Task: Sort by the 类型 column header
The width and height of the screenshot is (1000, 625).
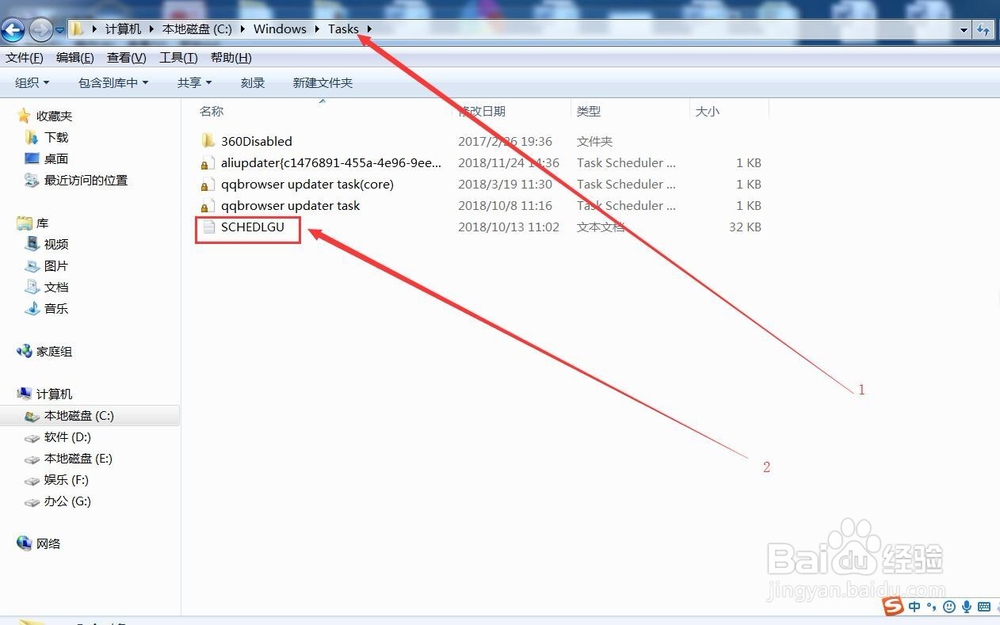Action: click(588, 111)
